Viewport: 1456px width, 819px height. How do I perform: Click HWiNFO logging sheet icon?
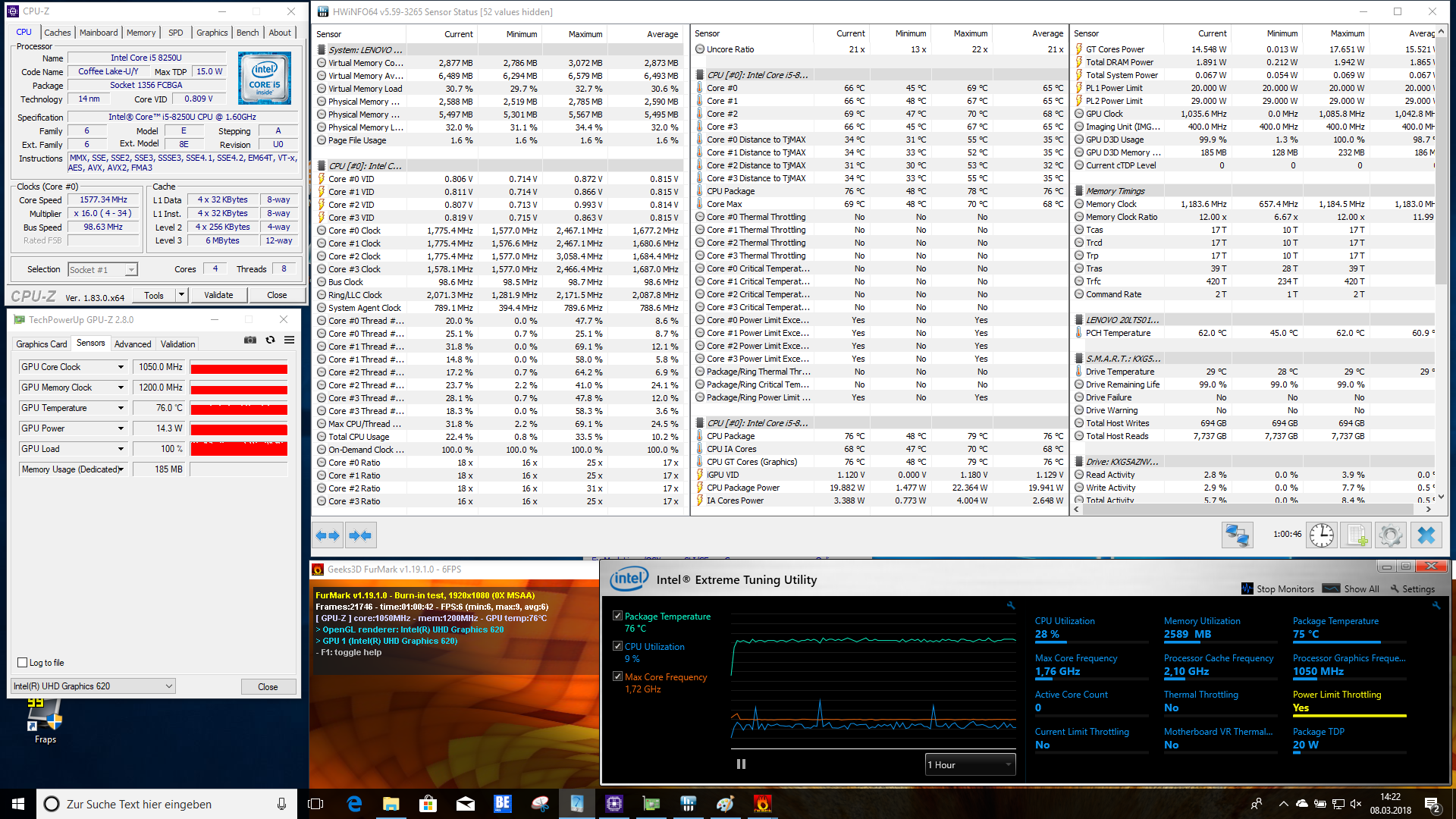pos(1357,535)
